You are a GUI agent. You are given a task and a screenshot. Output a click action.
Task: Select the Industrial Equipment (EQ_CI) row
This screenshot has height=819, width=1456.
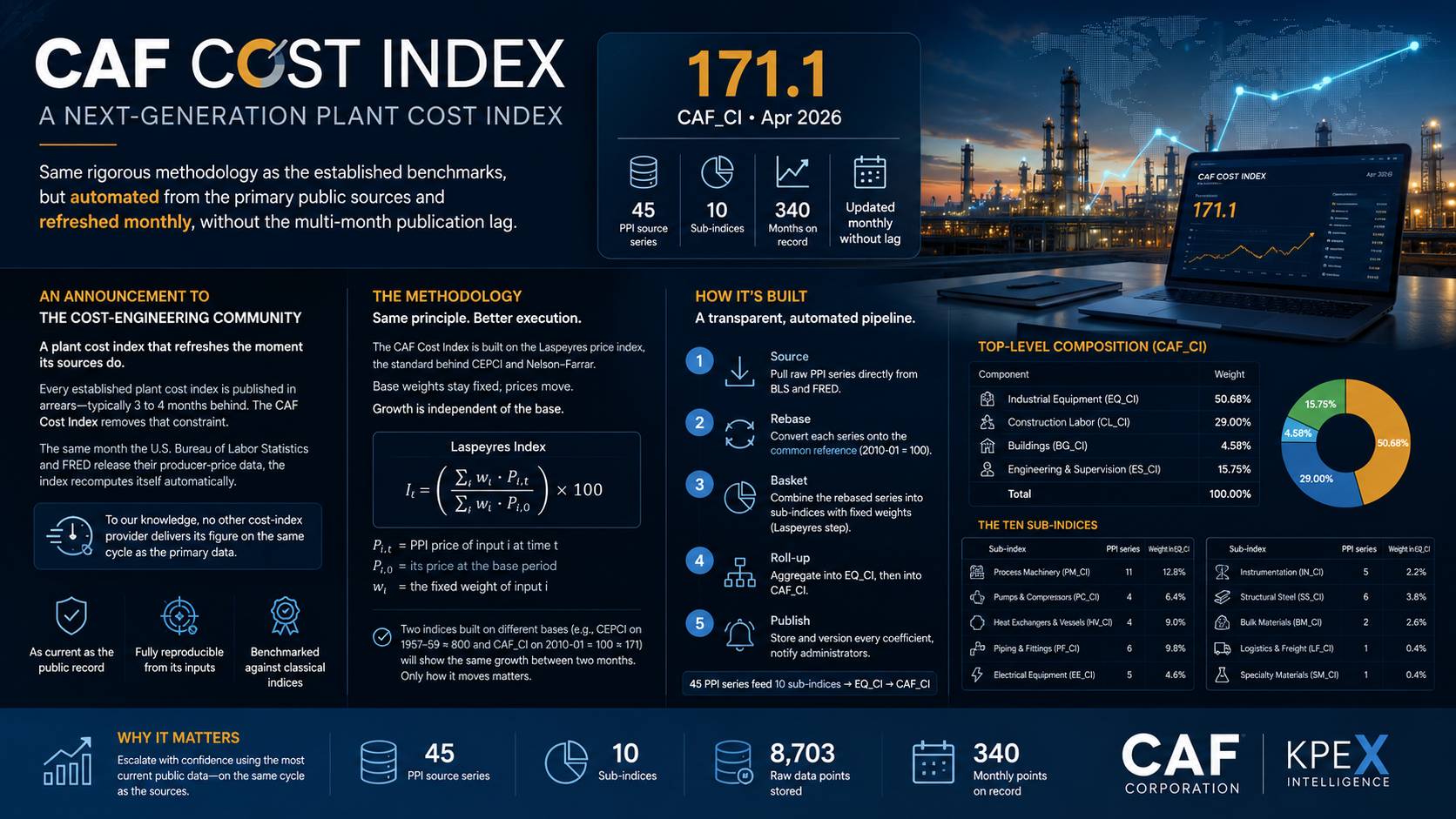(1115, 399)
